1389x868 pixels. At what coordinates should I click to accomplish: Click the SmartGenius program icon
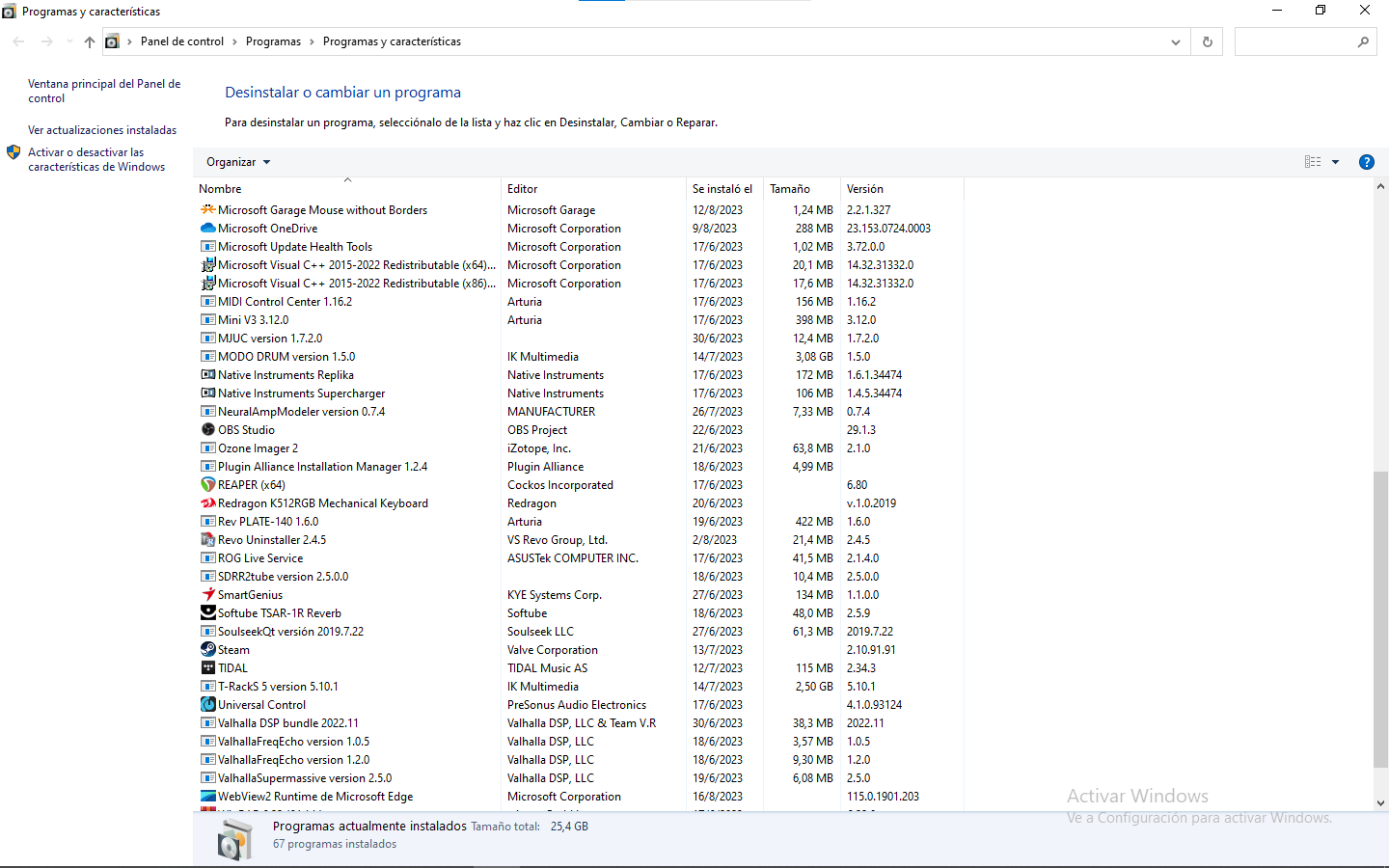[207, 595]
